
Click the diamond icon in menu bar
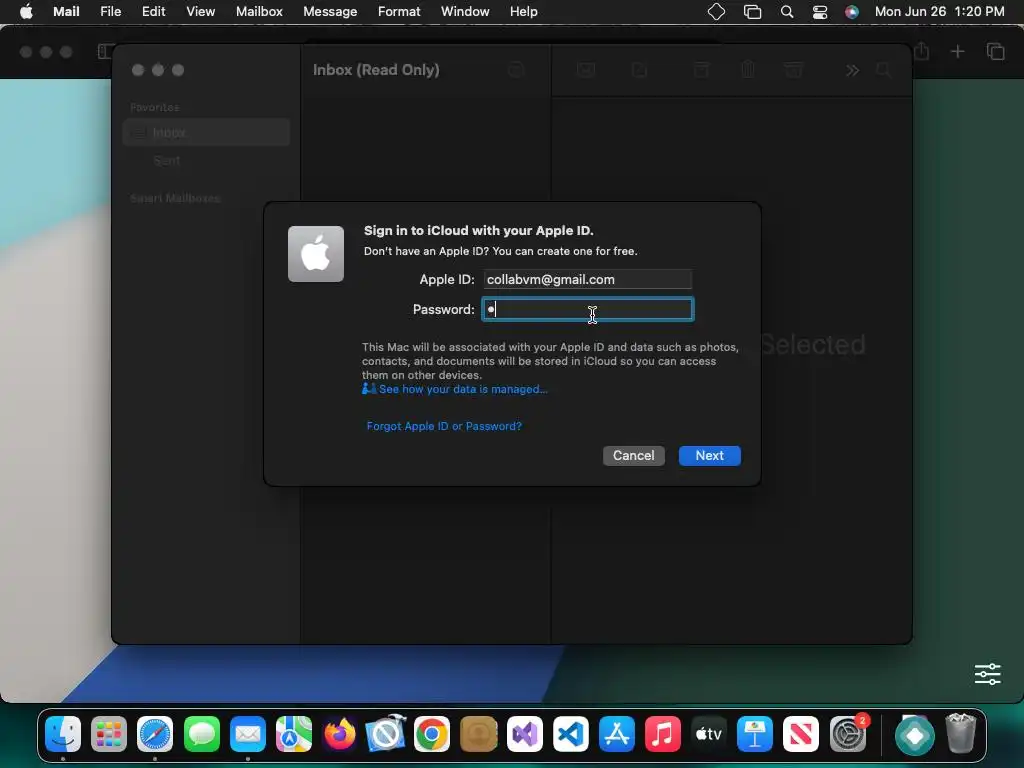pyautogui.click(x=716, y=12)
